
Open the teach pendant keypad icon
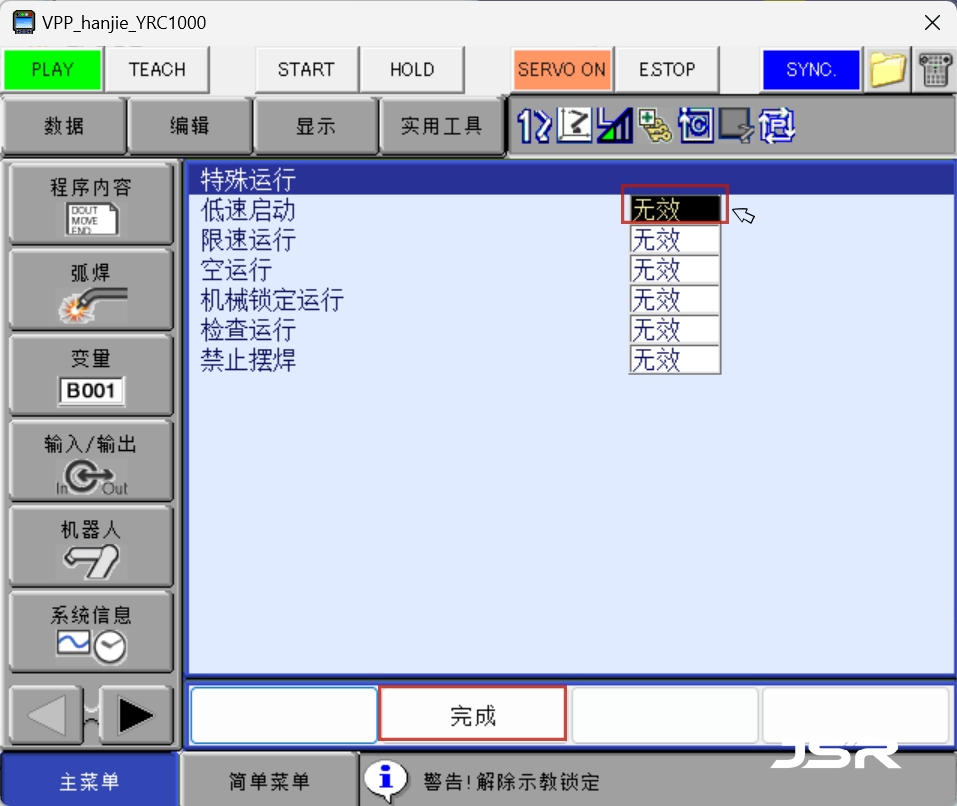click(934, 70)
